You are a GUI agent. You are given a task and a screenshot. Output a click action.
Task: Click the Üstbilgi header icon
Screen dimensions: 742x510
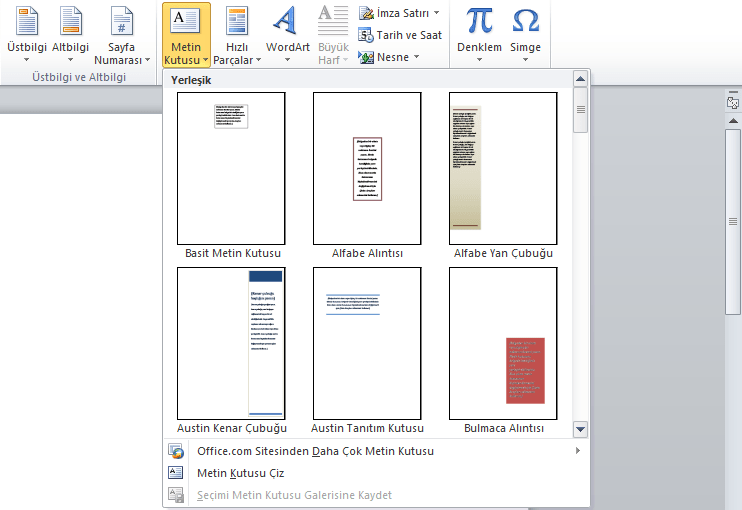point(27,22)
